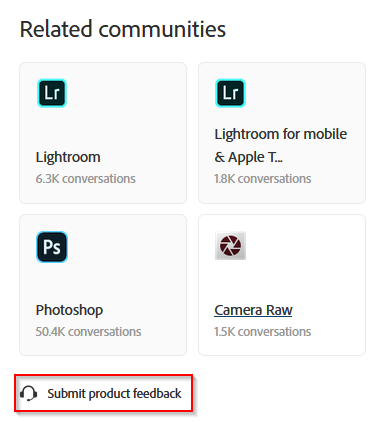Click the Lightroom for mobile Lr icon
Viewport: 378px width, 422px height.
pyautogui.click(x=230, y=93)
